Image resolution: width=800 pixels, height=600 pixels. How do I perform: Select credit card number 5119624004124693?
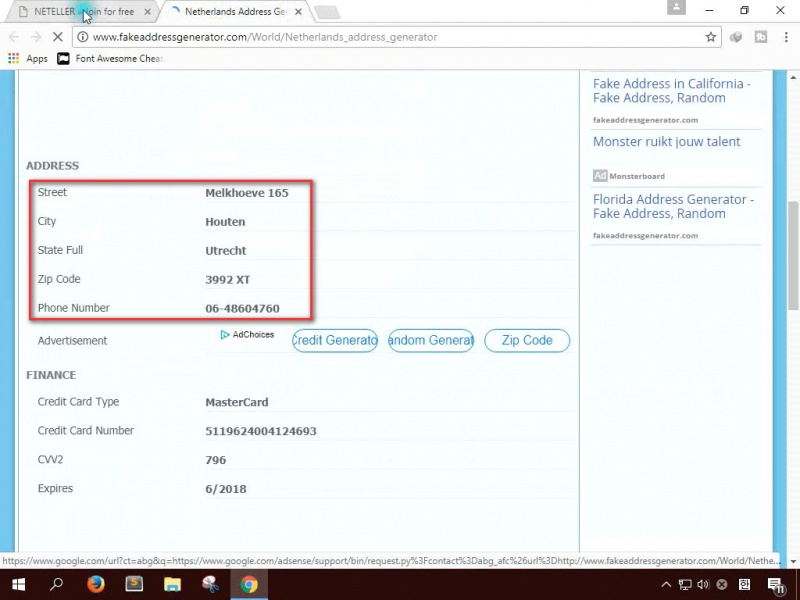pos(261,431)
